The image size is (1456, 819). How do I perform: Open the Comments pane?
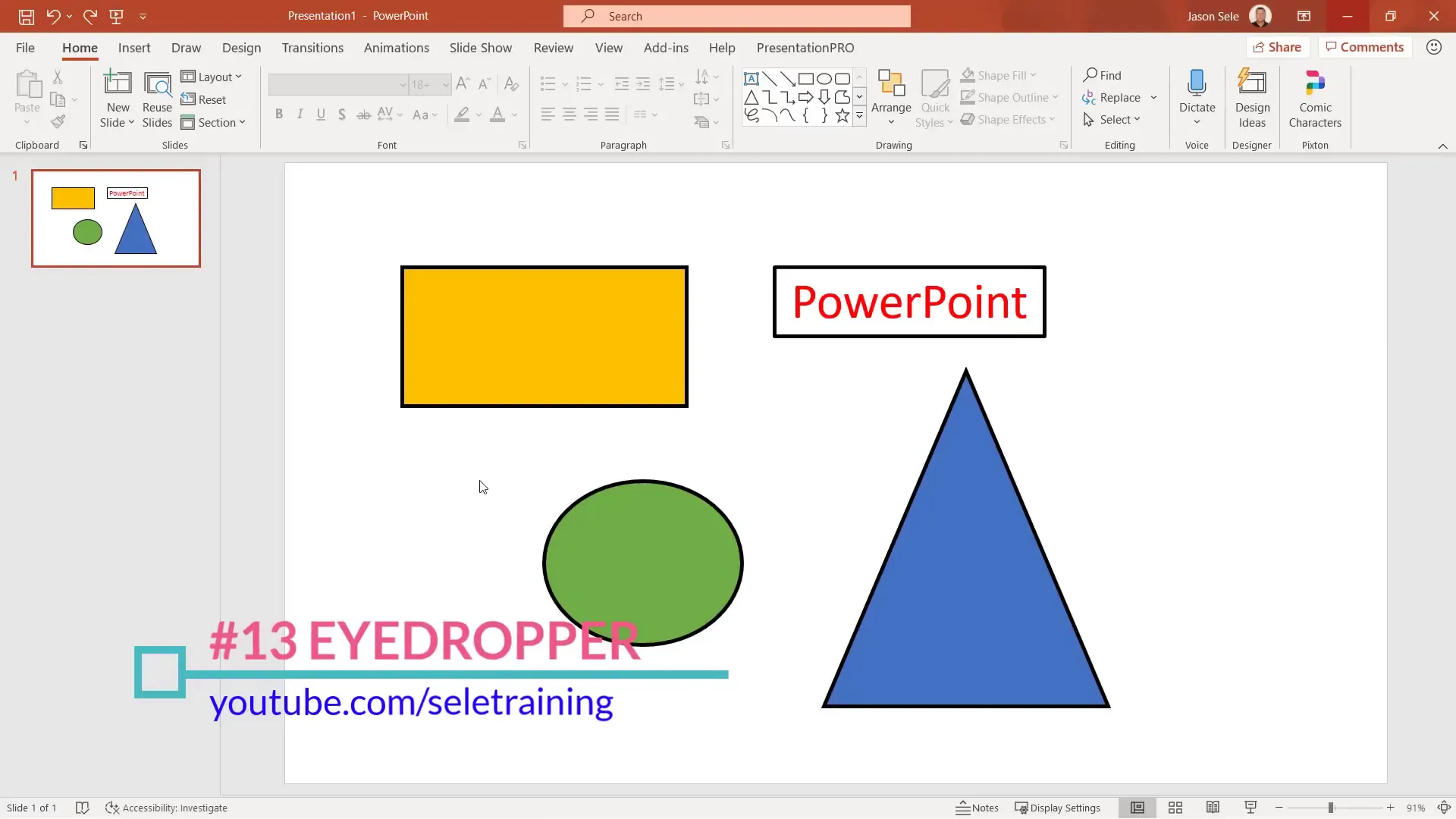tap(1364, 46)
